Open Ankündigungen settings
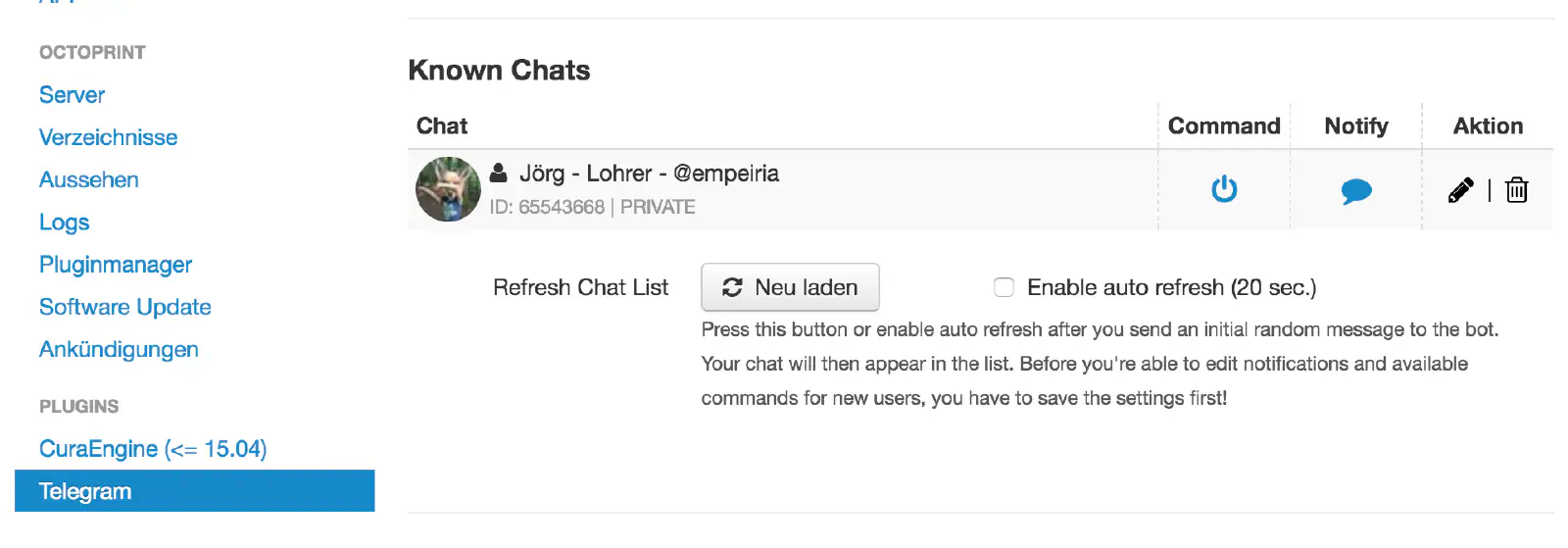The height and width of the screenshot is (548, 1568). coord(119,350)
